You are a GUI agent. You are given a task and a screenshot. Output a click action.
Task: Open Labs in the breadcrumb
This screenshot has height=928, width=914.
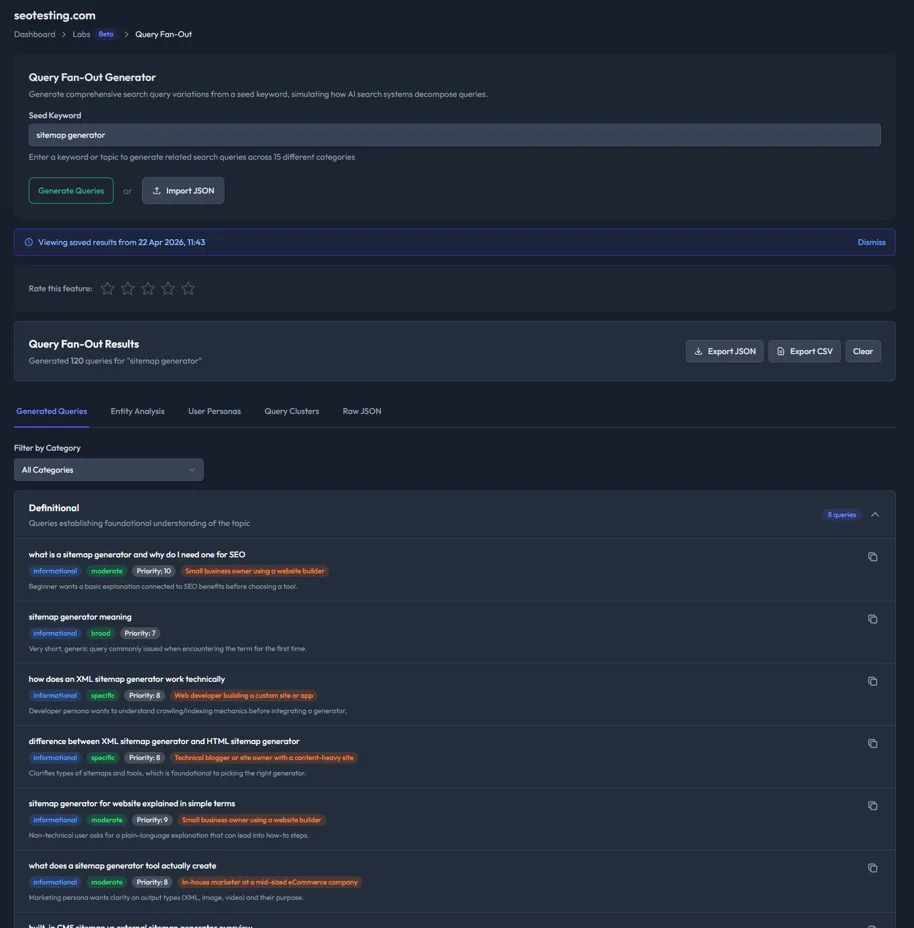tap(81, 34)
